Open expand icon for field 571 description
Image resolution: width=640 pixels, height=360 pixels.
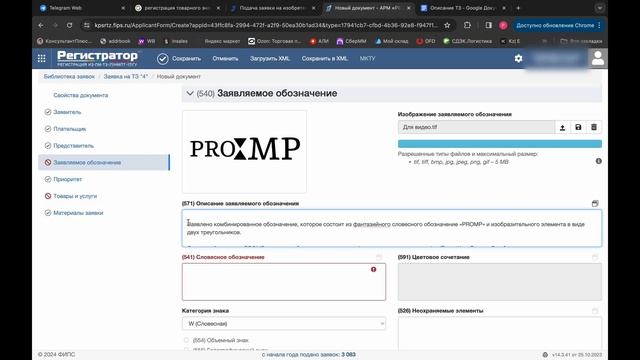[595, 203]
